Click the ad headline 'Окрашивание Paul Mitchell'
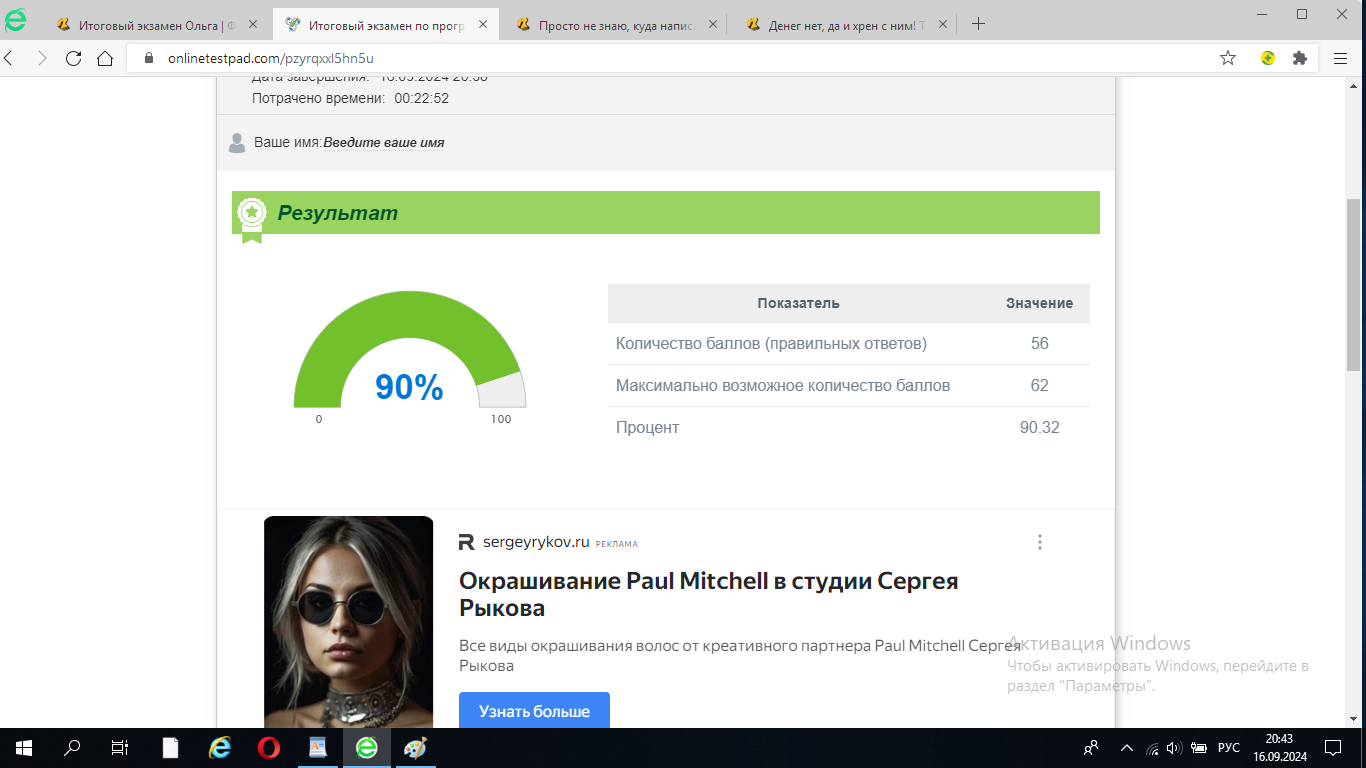This screenshot has height=768, width=1366. pyautogui.click(x=708, y=594)
